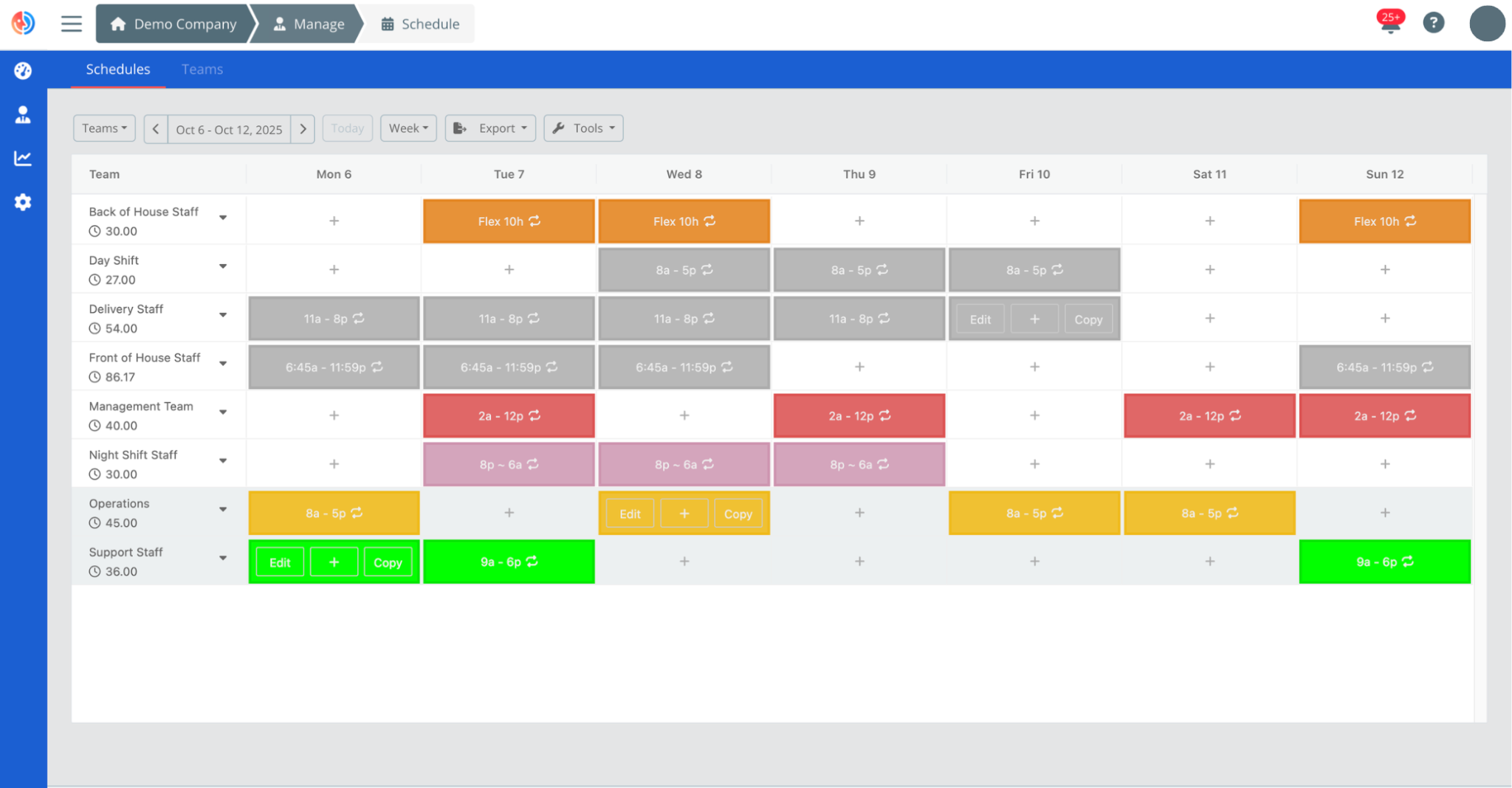1512x788 pixels.
Task: Open reports via line chart sidebar icon
Action: [x=23, y=158]
